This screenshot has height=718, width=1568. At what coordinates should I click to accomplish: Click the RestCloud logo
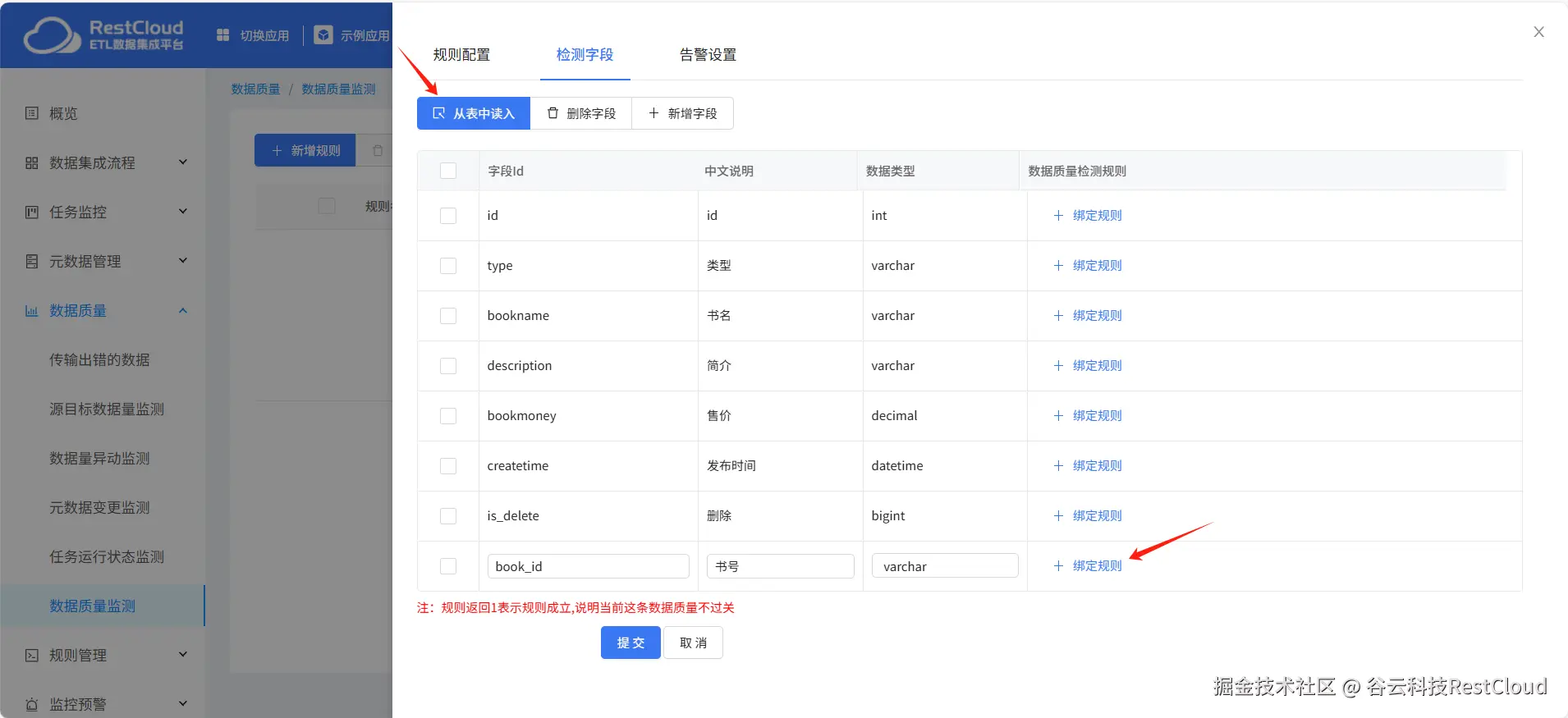(x=103, y=35)
